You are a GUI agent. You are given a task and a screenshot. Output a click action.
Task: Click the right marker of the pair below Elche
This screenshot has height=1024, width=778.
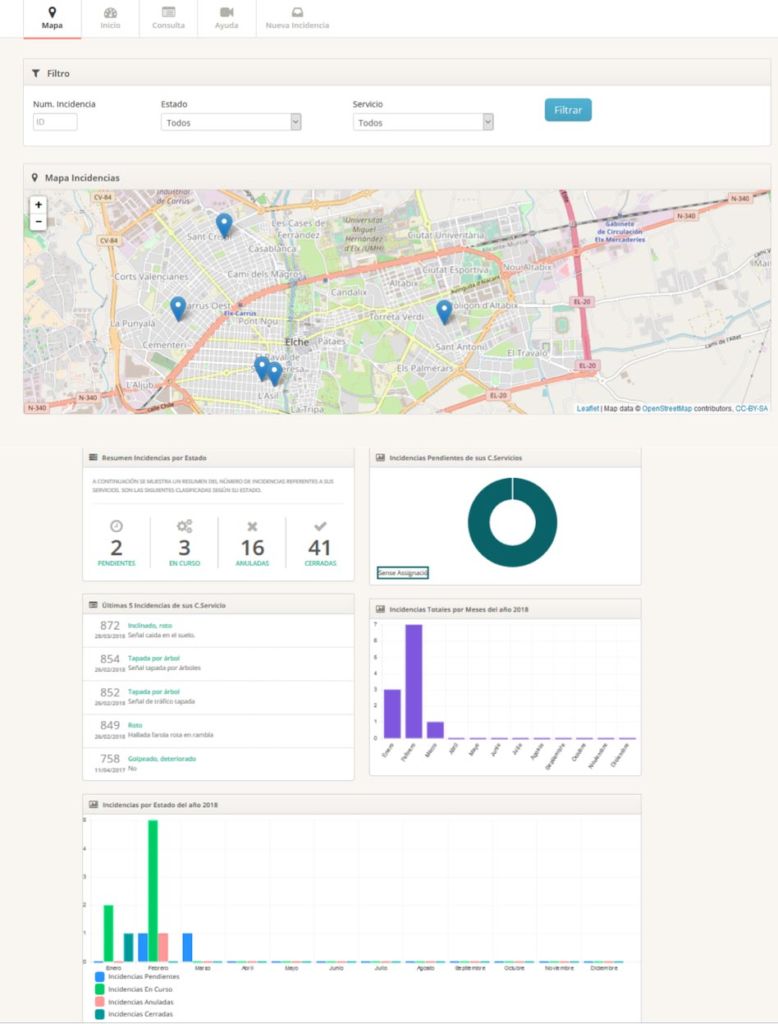coord(274,373)
